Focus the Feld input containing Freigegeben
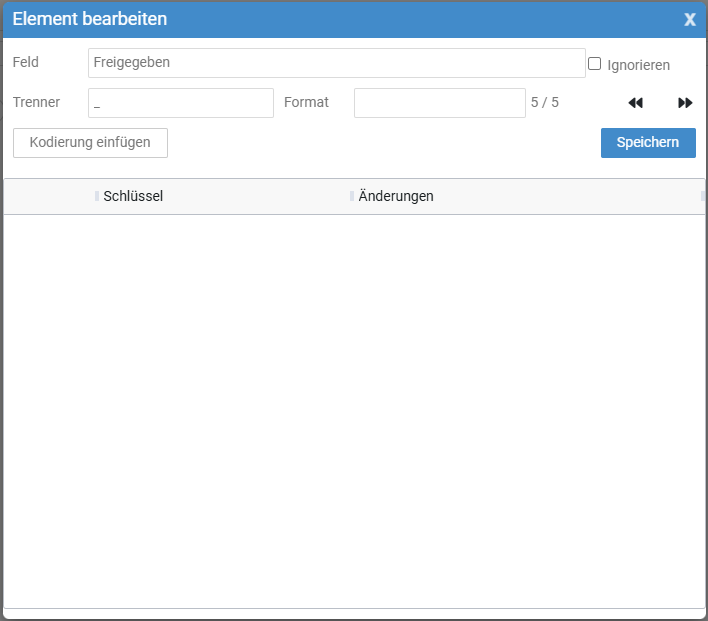The image size is (708, 621). click(x=336, y=63)
